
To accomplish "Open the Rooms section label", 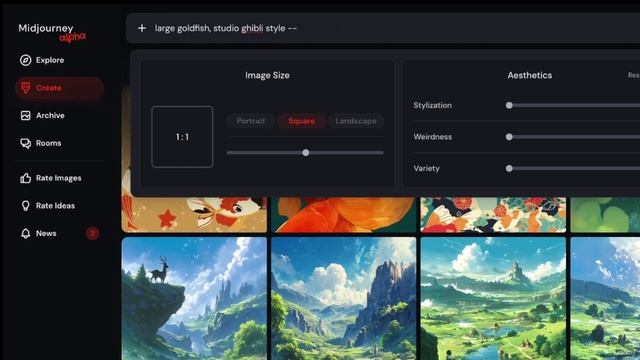I will point(49,143).
